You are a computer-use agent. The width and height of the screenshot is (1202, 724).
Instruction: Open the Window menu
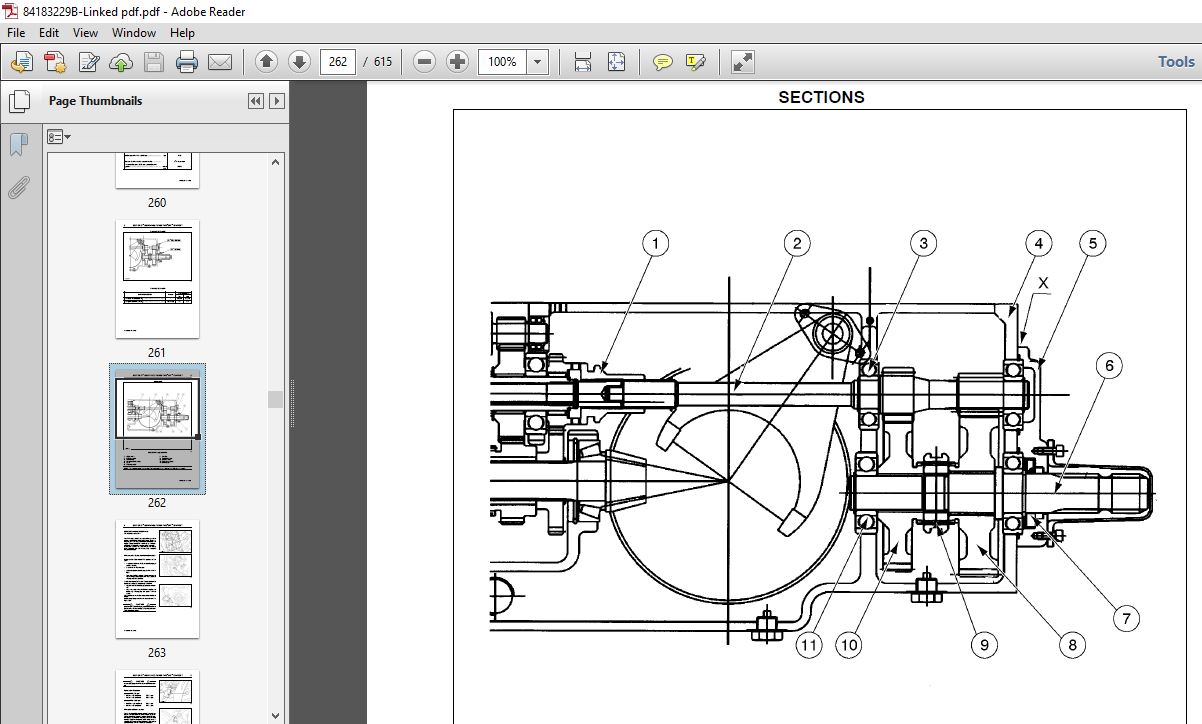(x=134, y=32)
